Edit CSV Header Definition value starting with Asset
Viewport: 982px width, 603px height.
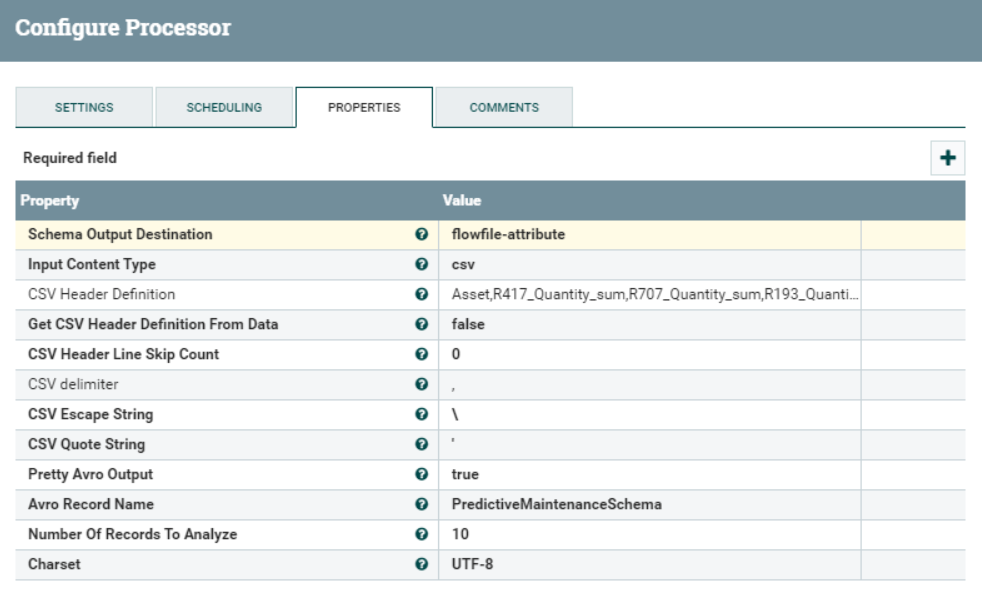coord(649,294)
